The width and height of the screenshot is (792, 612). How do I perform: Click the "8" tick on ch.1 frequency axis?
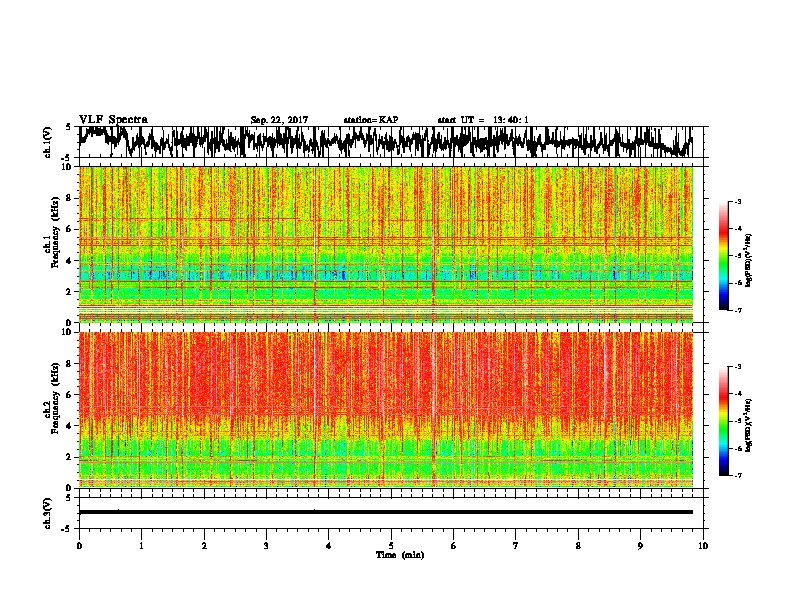point(70,198)
